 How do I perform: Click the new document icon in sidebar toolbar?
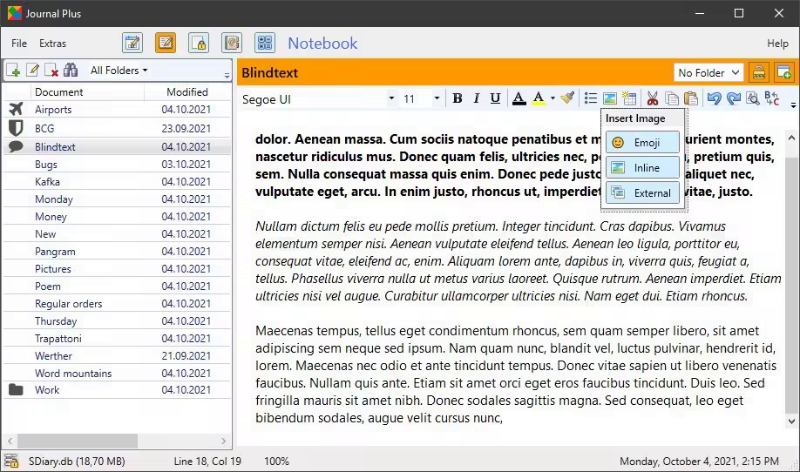15,70
